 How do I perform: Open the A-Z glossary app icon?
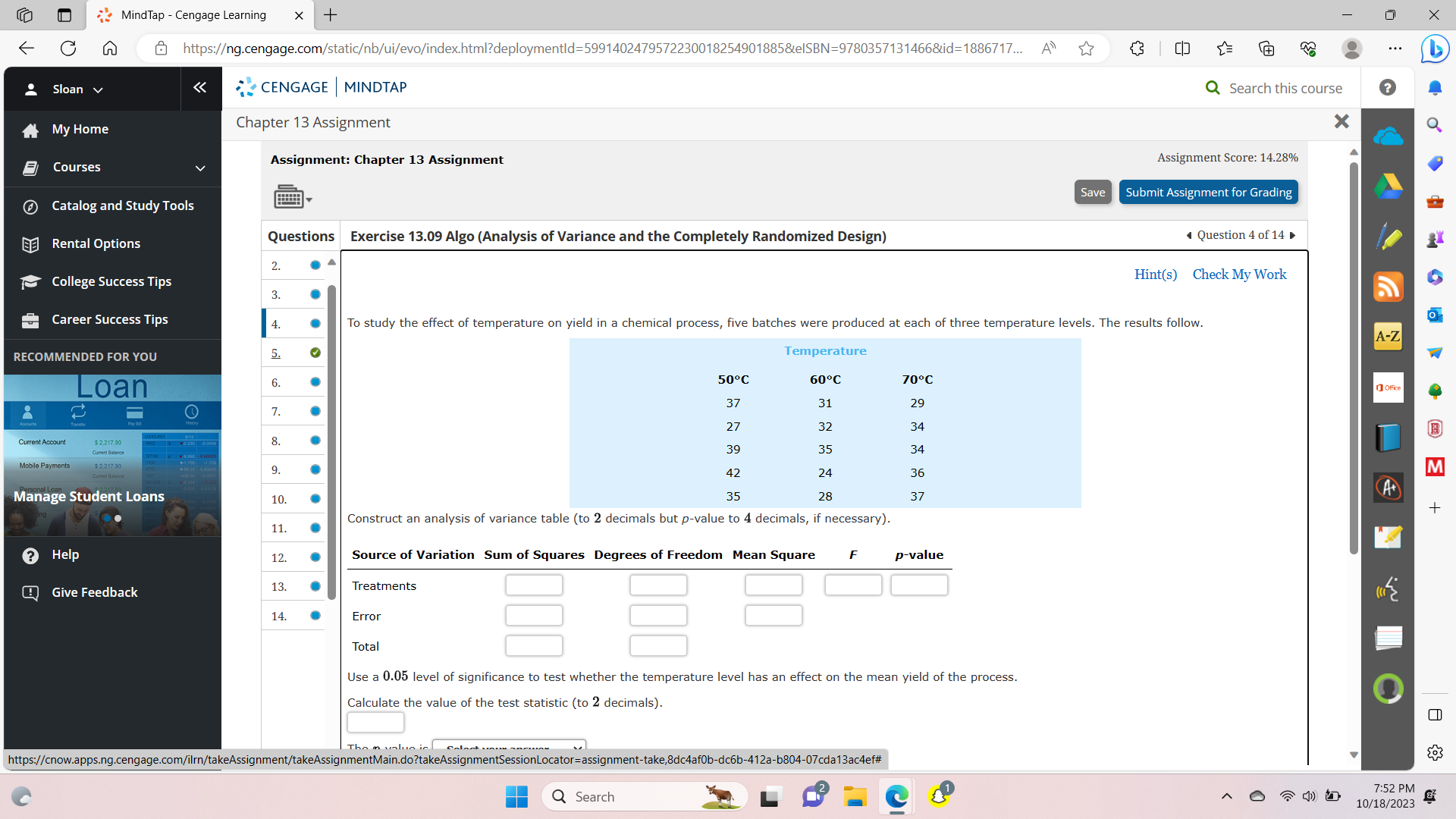[1388, 336]
